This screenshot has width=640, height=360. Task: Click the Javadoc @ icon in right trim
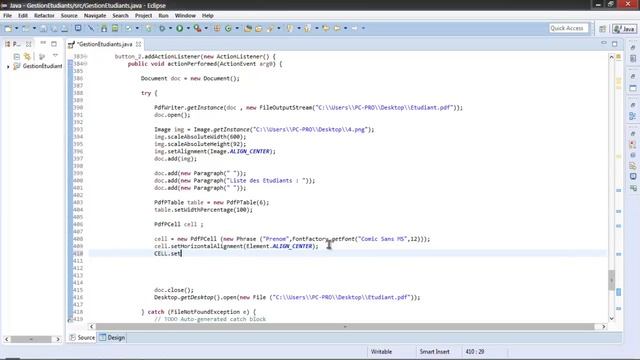[633, 155]
